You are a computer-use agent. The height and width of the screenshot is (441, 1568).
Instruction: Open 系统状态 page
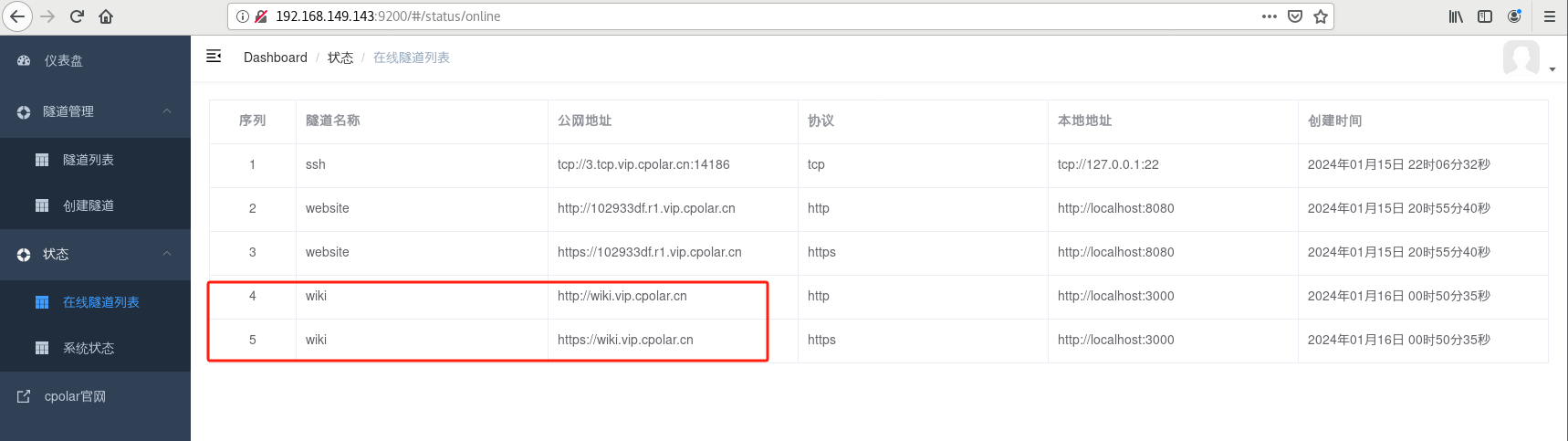point(95,348)
